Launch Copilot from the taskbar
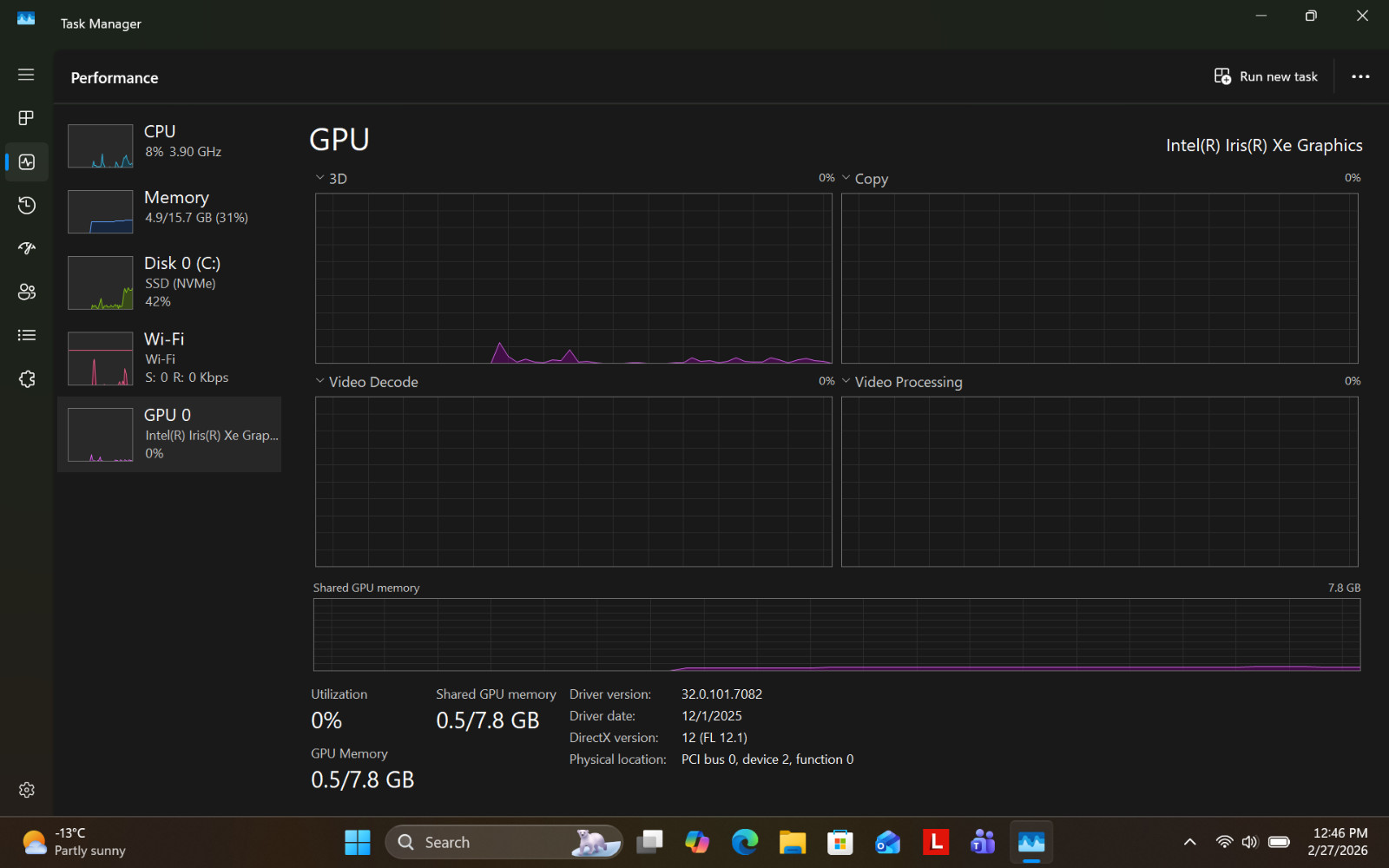Image resolution: width=1389 pixels, height=868 pixels. [x=697, y=842]
